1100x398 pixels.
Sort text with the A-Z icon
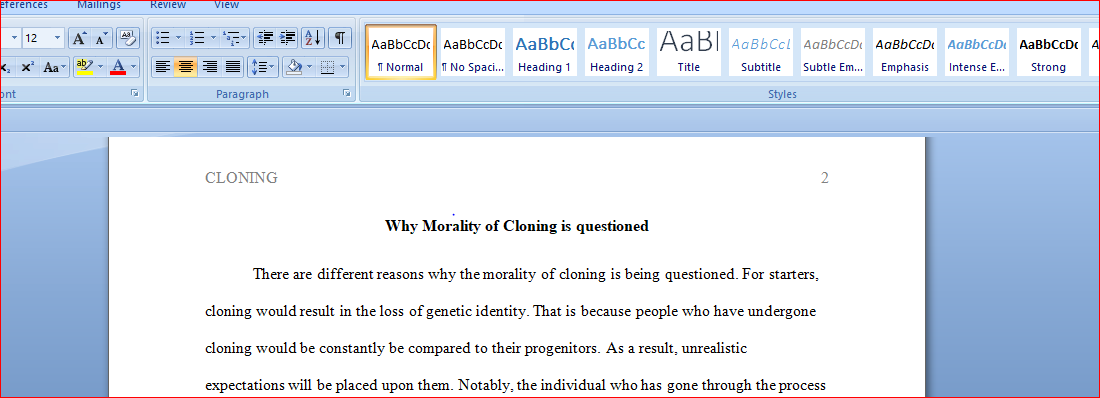coord(314,38)
